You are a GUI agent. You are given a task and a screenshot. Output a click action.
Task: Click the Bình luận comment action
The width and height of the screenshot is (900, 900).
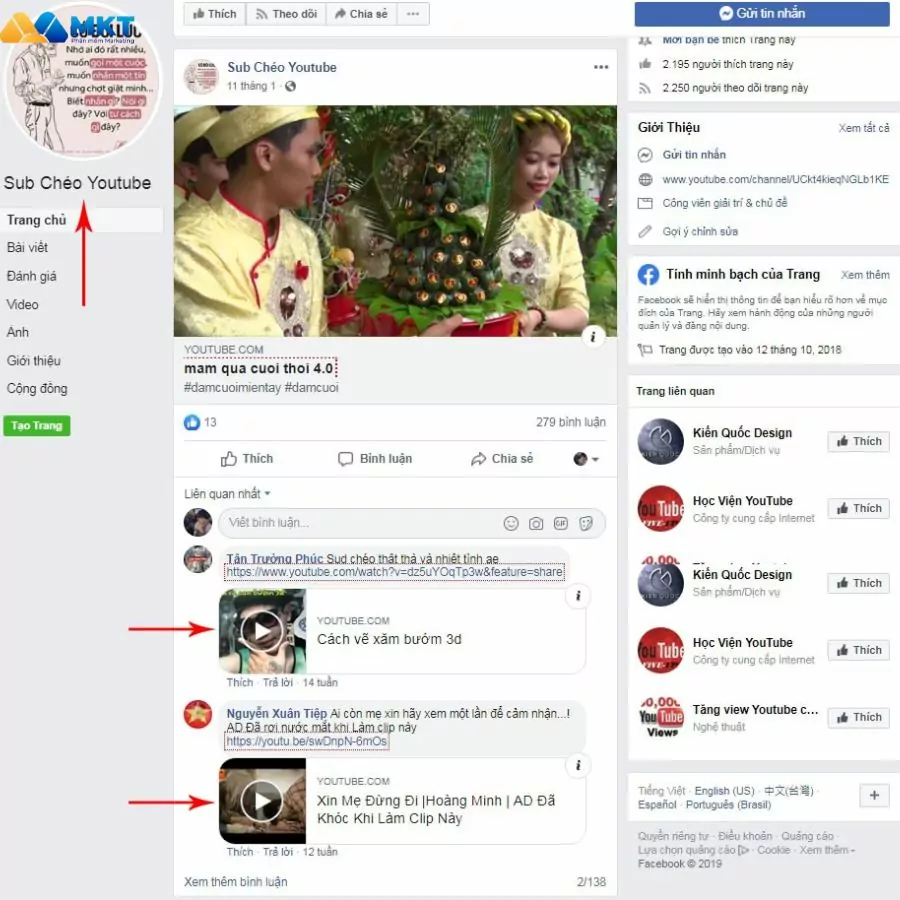click(x=375, y=459)
